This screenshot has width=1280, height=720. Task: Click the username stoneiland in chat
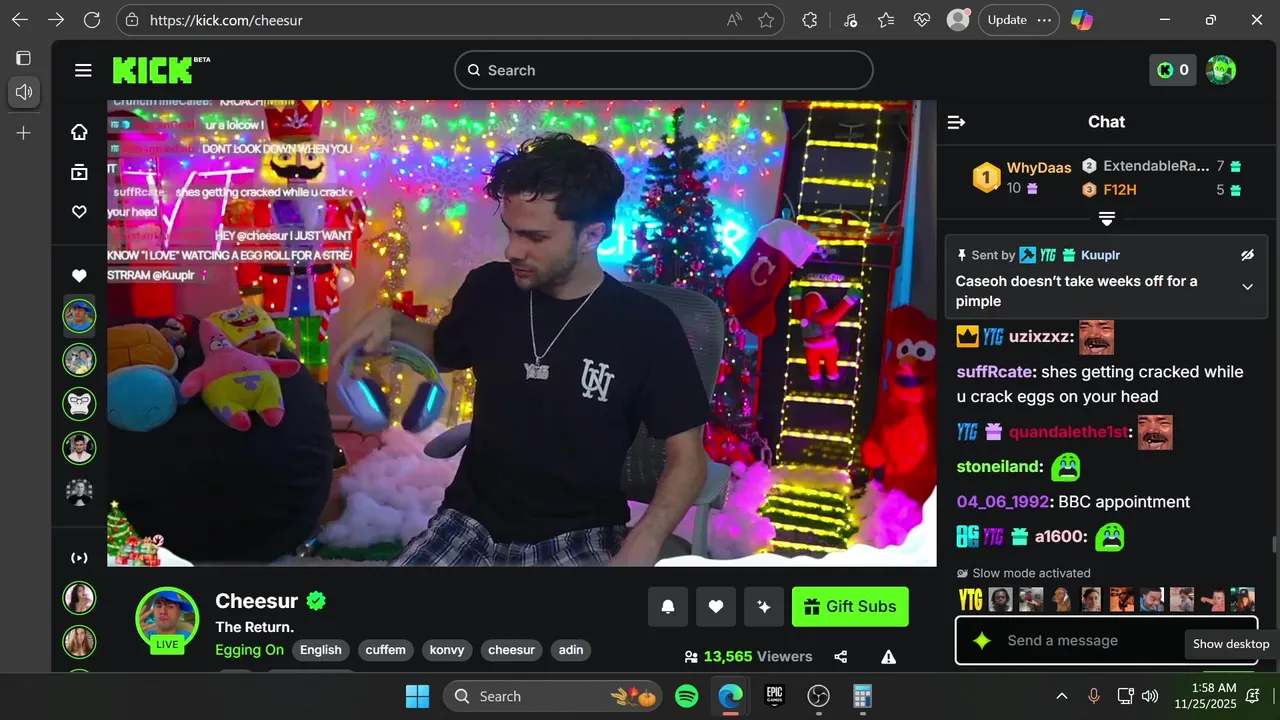tap(999, 467)
